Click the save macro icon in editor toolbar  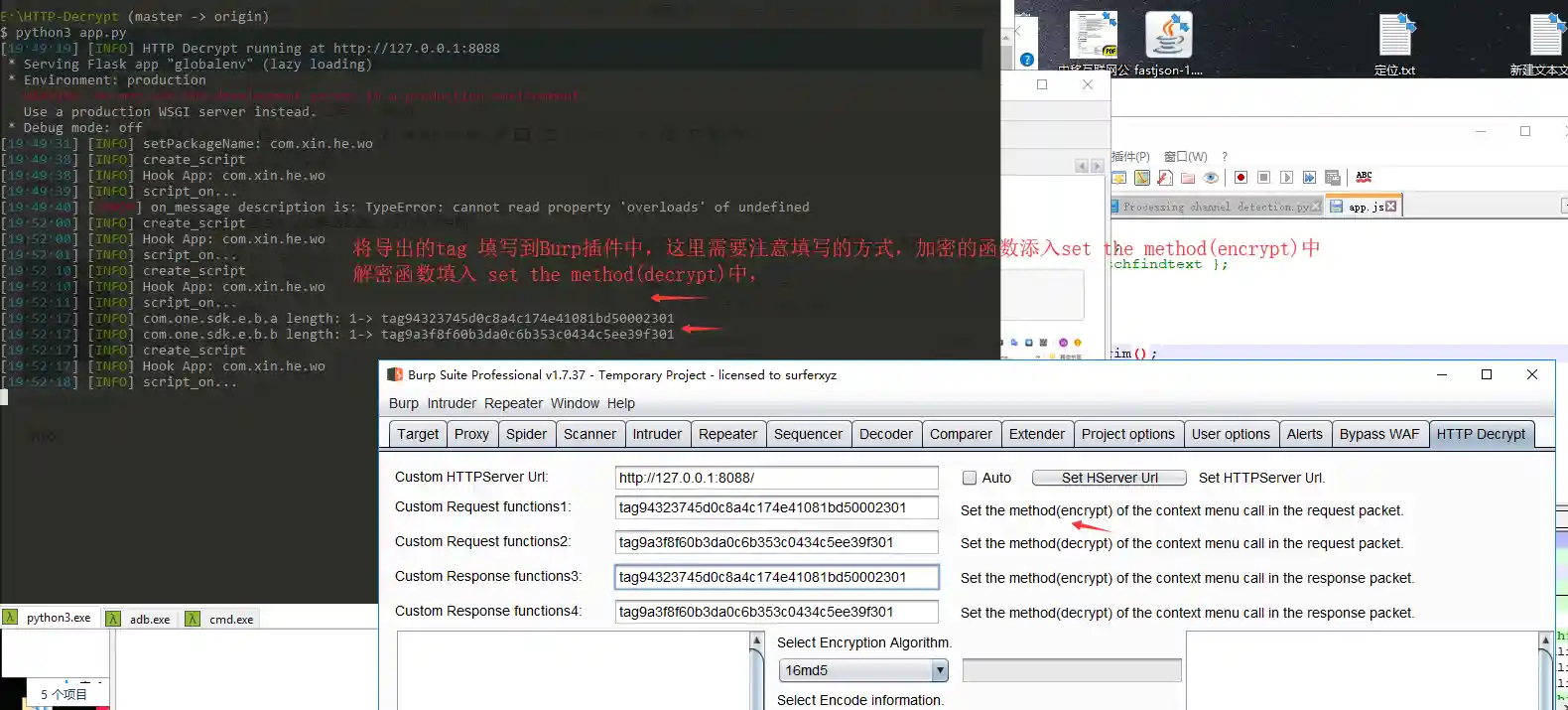pyautogui.click(x=1333, y=178)
